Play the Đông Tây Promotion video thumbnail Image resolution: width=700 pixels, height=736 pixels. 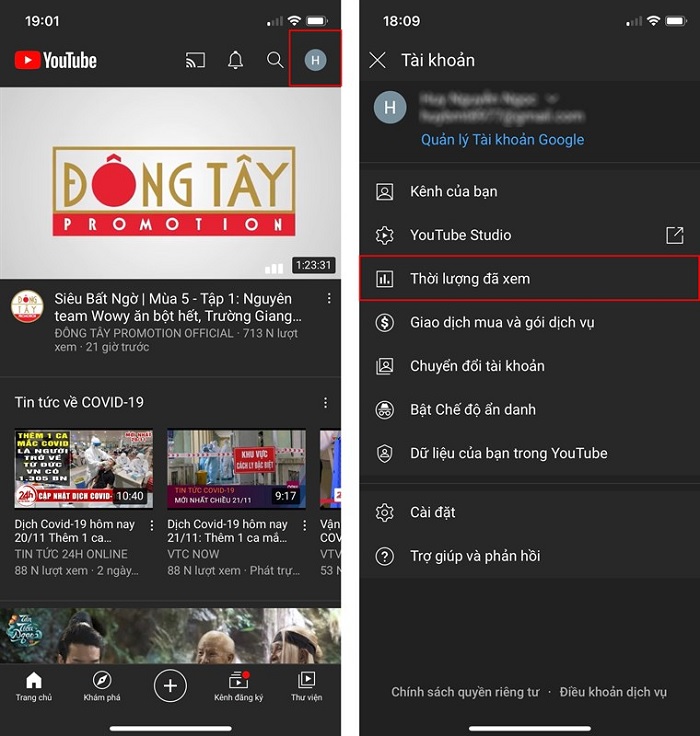(x=170, y=183)
